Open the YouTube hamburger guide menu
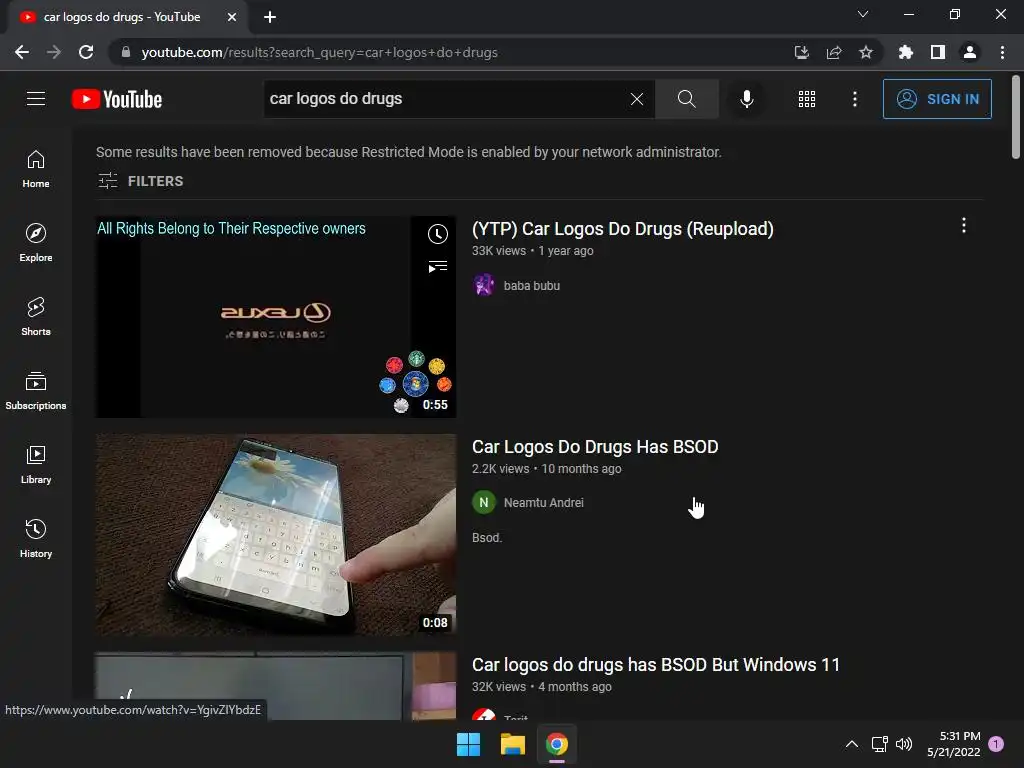The image size is (1024, 768). pos(36,99)
